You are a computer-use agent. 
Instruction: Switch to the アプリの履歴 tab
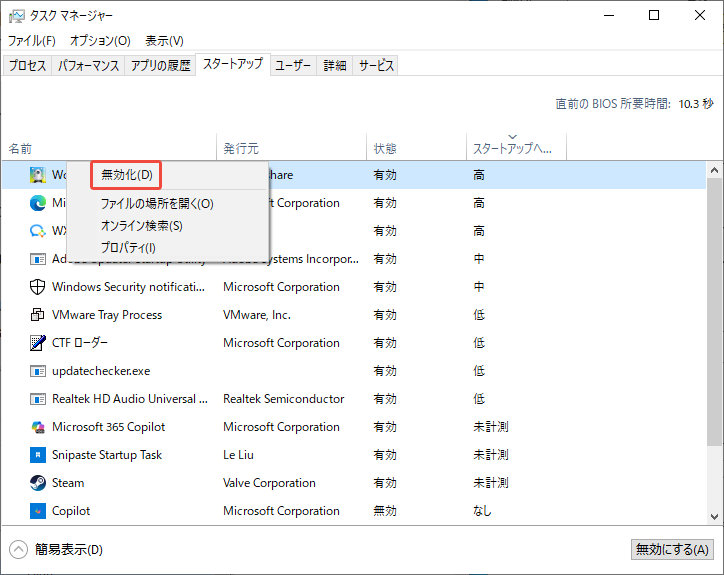point(160,66)
